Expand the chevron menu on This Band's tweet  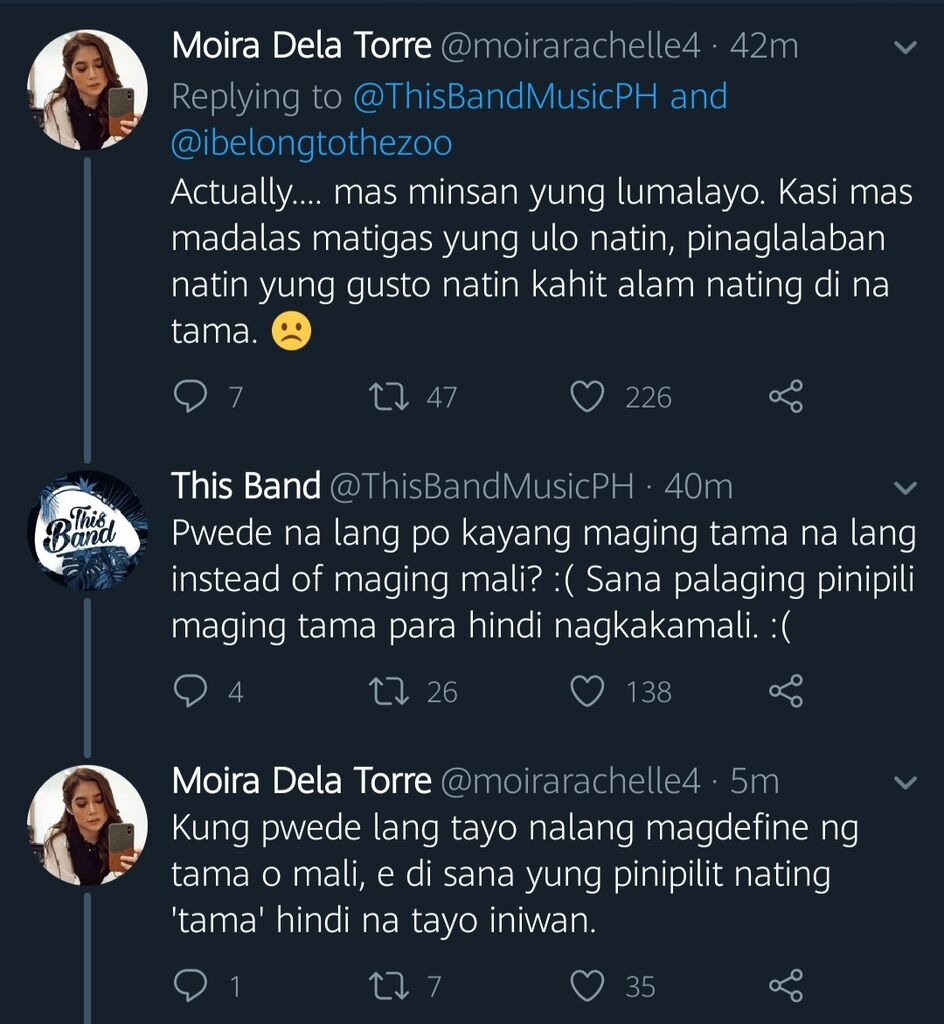[904, 488]
